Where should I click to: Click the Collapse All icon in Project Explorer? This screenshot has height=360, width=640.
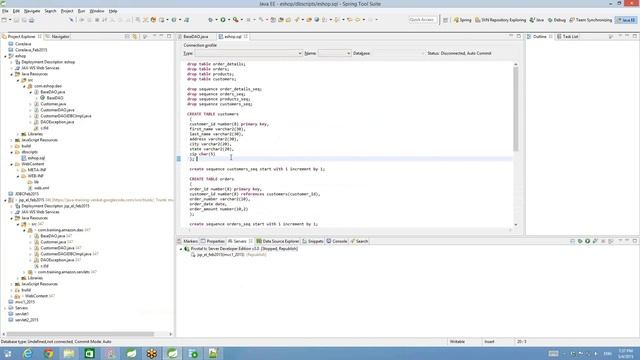(x=127, y=36)
